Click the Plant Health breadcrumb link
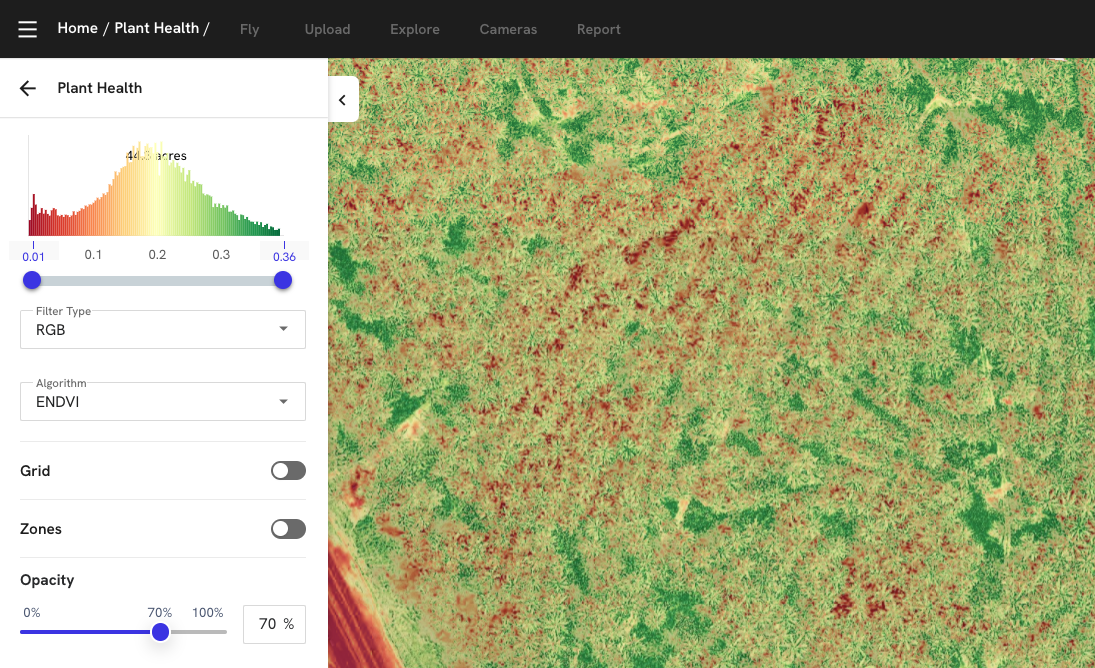Viewport: 1095px width, 668px height. click(156, 28)
